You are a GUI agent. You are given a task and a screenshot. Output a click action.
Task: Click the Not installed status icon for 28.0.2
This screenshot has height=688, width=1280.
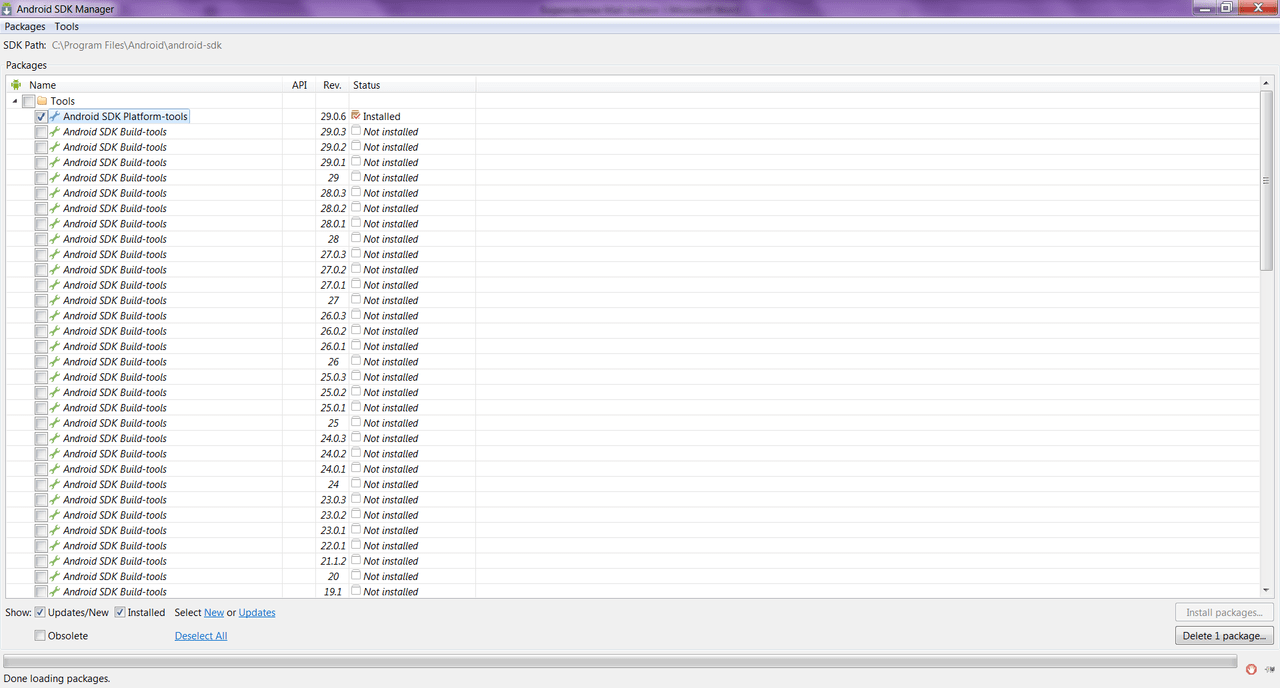click(x=356, y=208)
